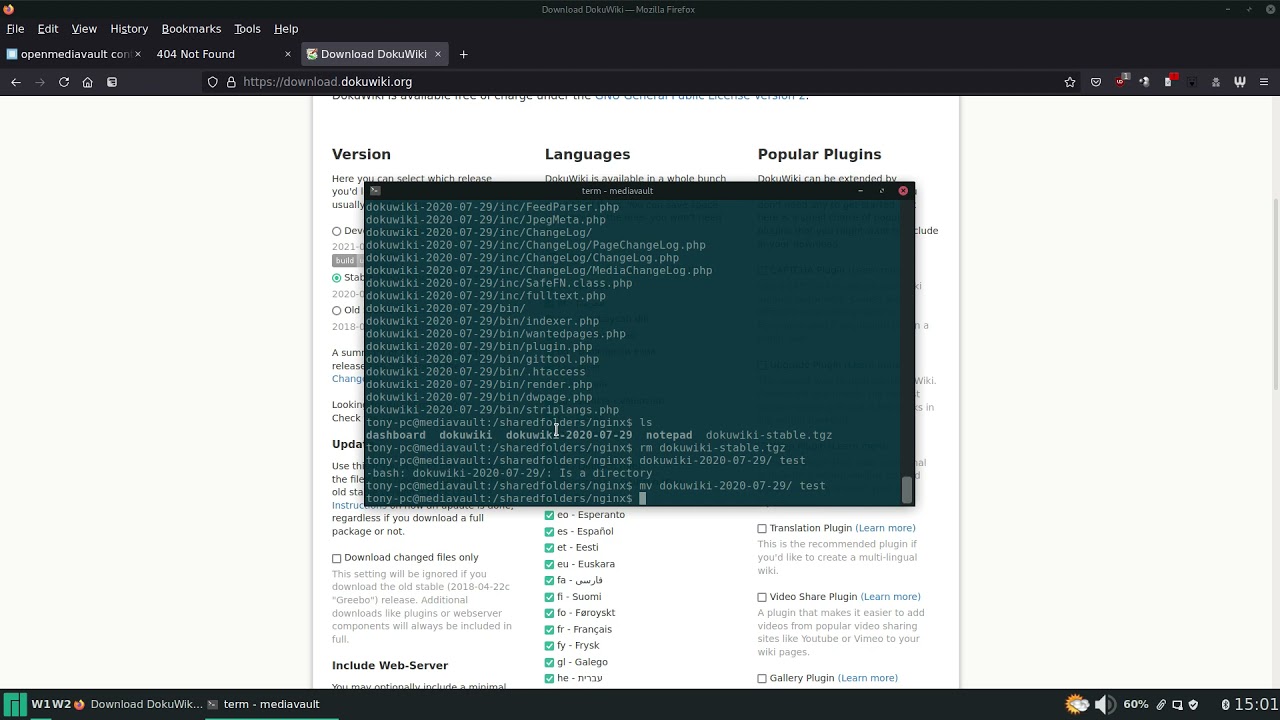Open the Help menu
This screenshot has height=720, width=1280.
click(x=286, y=29)
